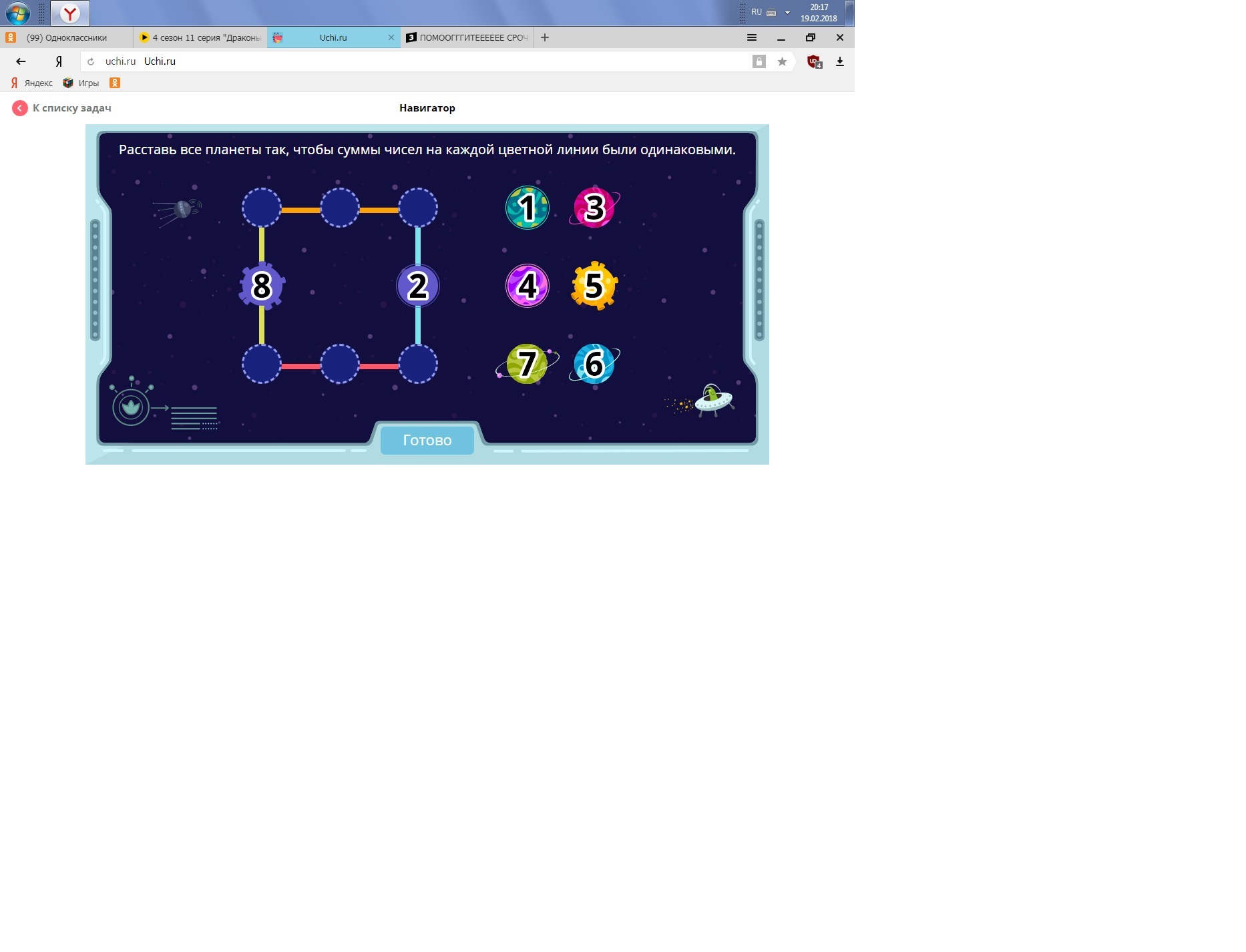The image size is (1246, 952).
Task: Pick the green ringed planet numbered 7
Action: [527, 364]
